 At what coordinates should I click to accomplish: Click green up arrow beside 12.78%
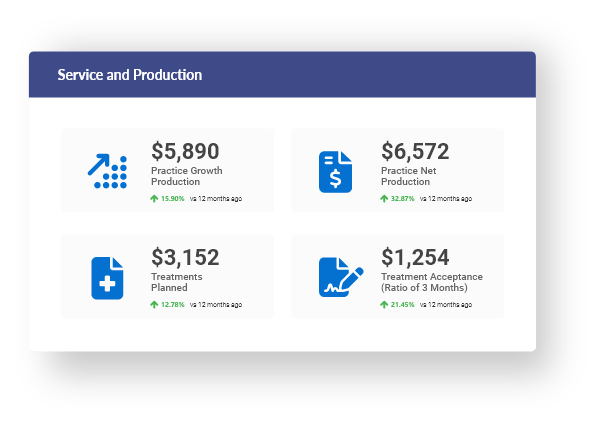(x=154, y=304)
